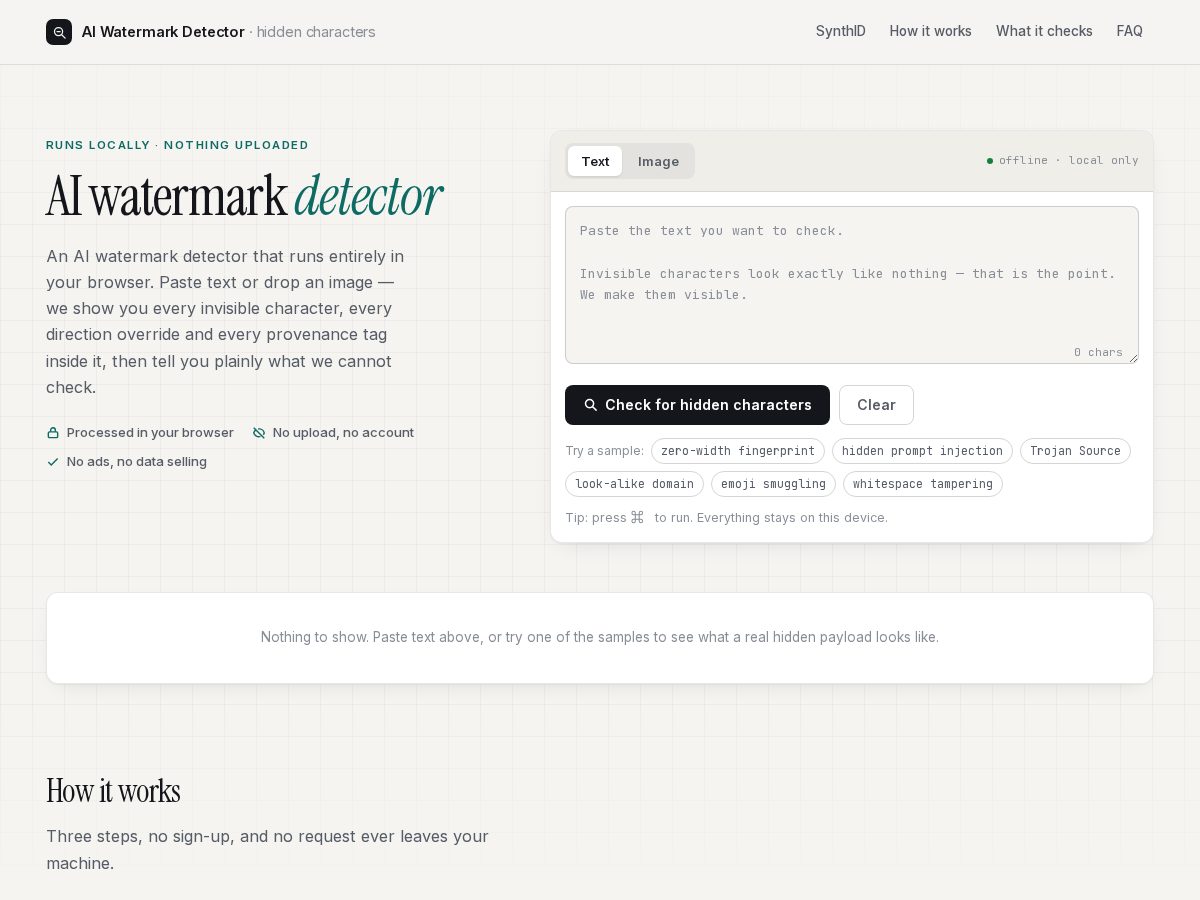This screenshot has height=900, width=1200.
Task: Click the RUNS LOCALLY · NOTHING UPLOADED label
Action: [x=177, y=145]
